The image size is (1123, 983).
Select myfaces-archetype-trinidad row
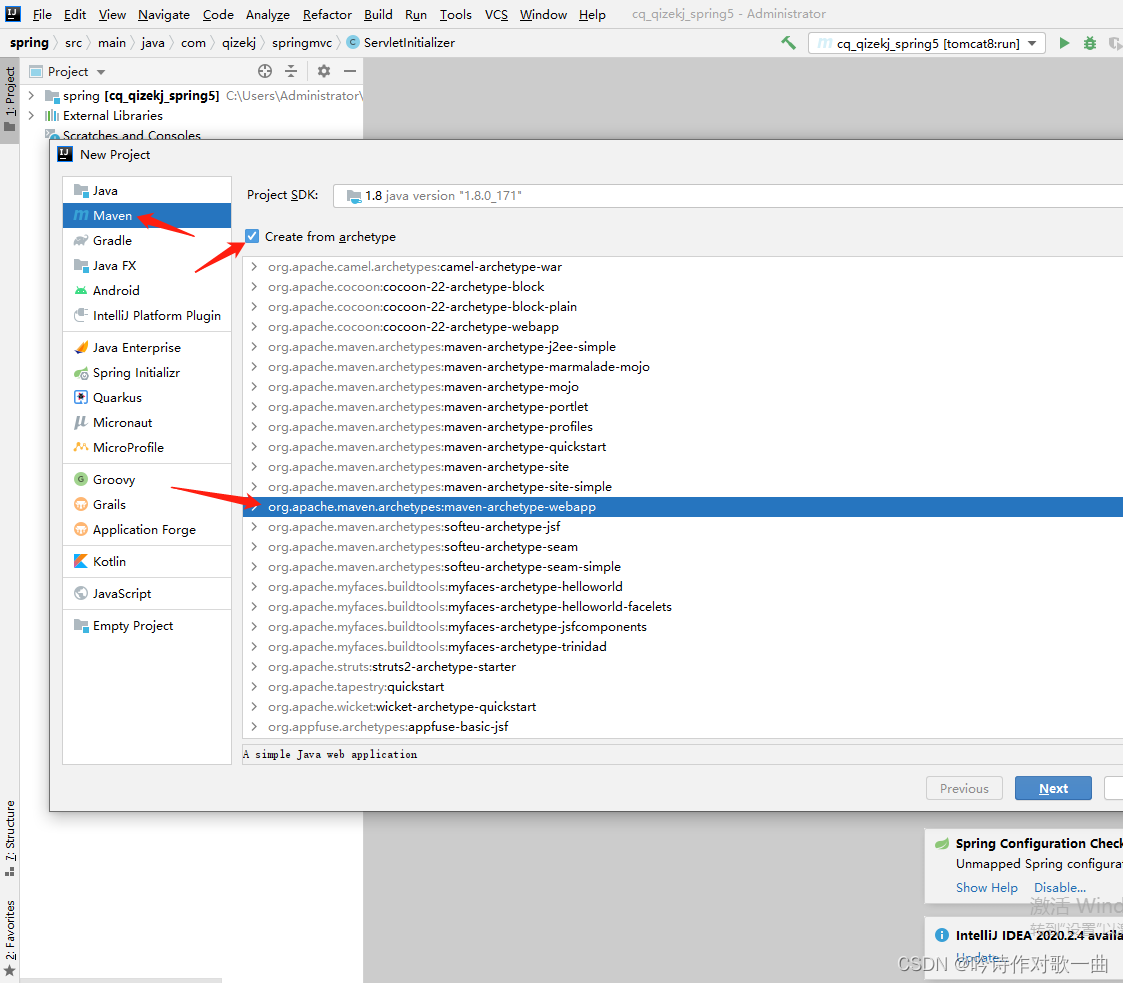point(683,647)
